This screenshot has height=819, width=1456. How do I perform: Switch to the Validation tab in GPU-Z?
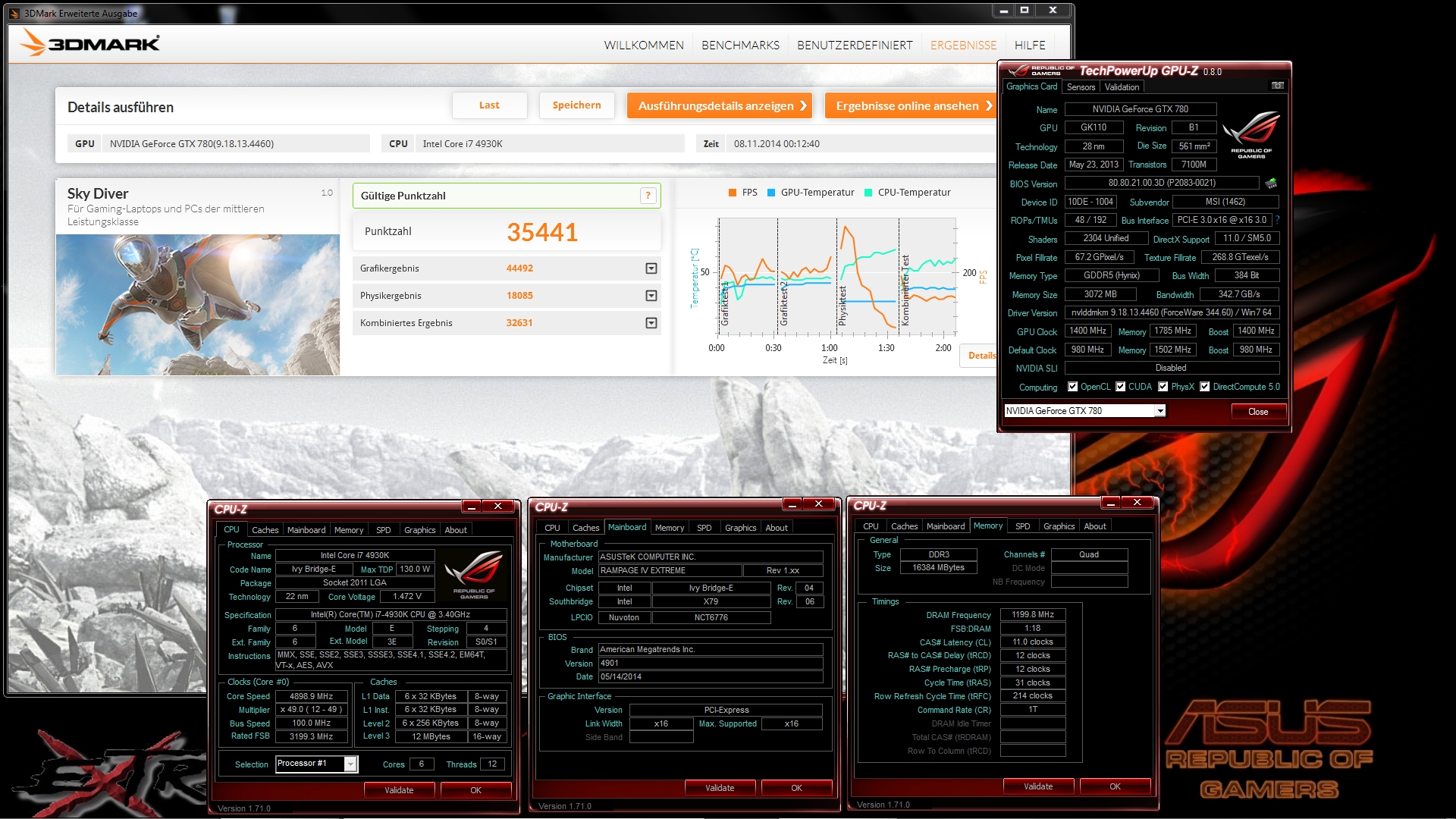1122,87
